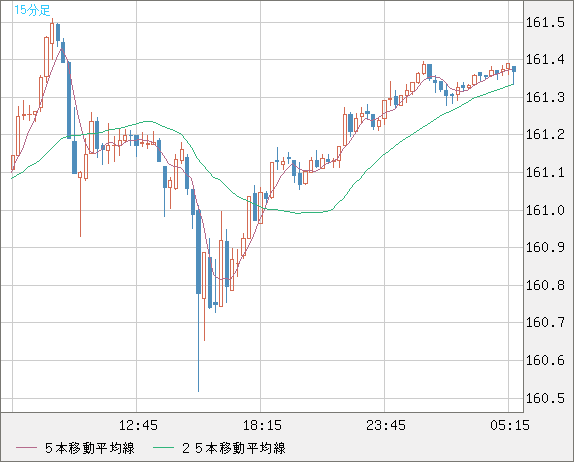Screen dimensions: 574x462
Task: Click the 161.0 price axis label
Action: click(x=545, y=210)
